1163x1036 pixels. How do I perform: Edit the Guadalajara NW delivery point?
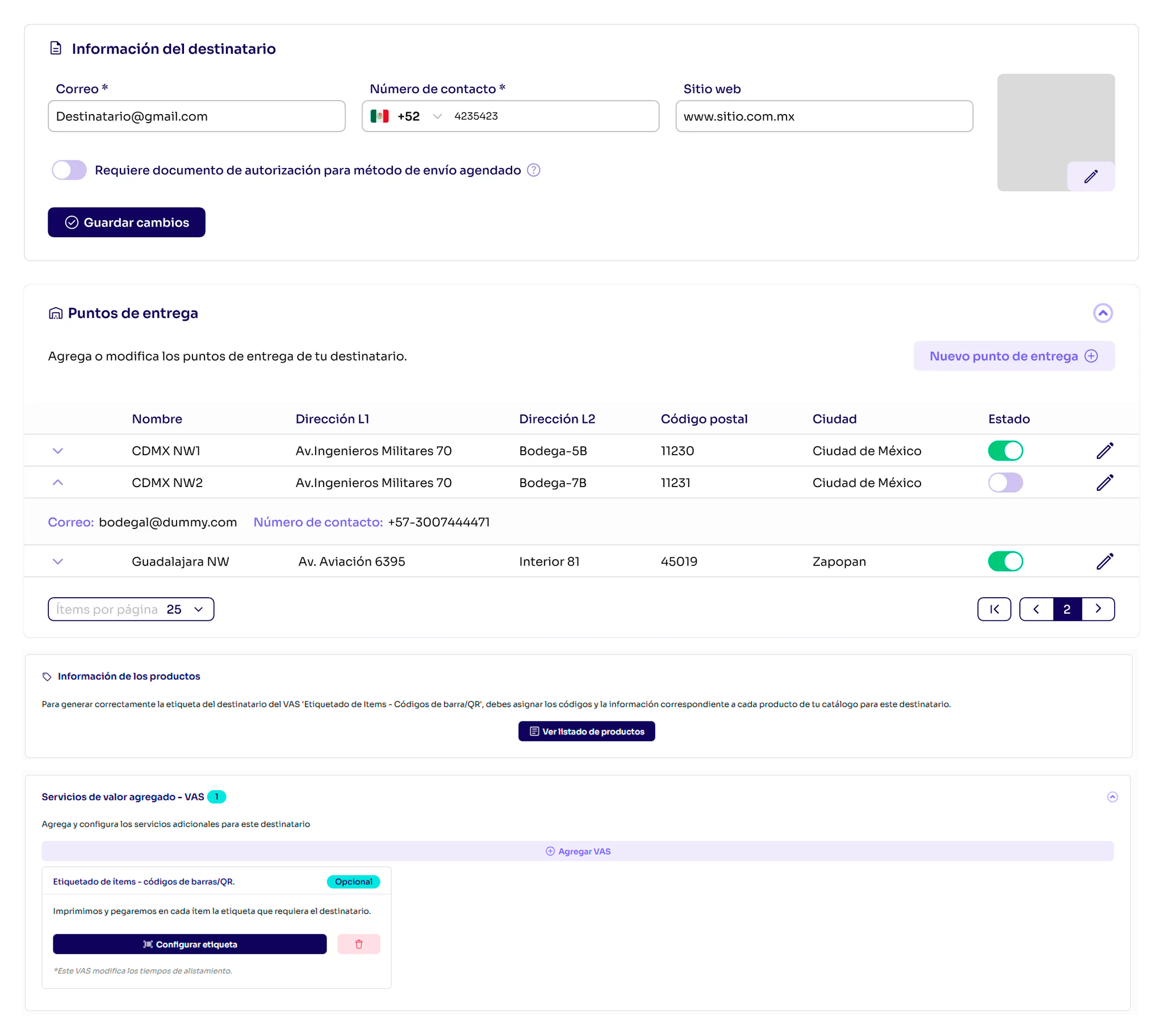pyautogui.click(x=1104, y=561)
